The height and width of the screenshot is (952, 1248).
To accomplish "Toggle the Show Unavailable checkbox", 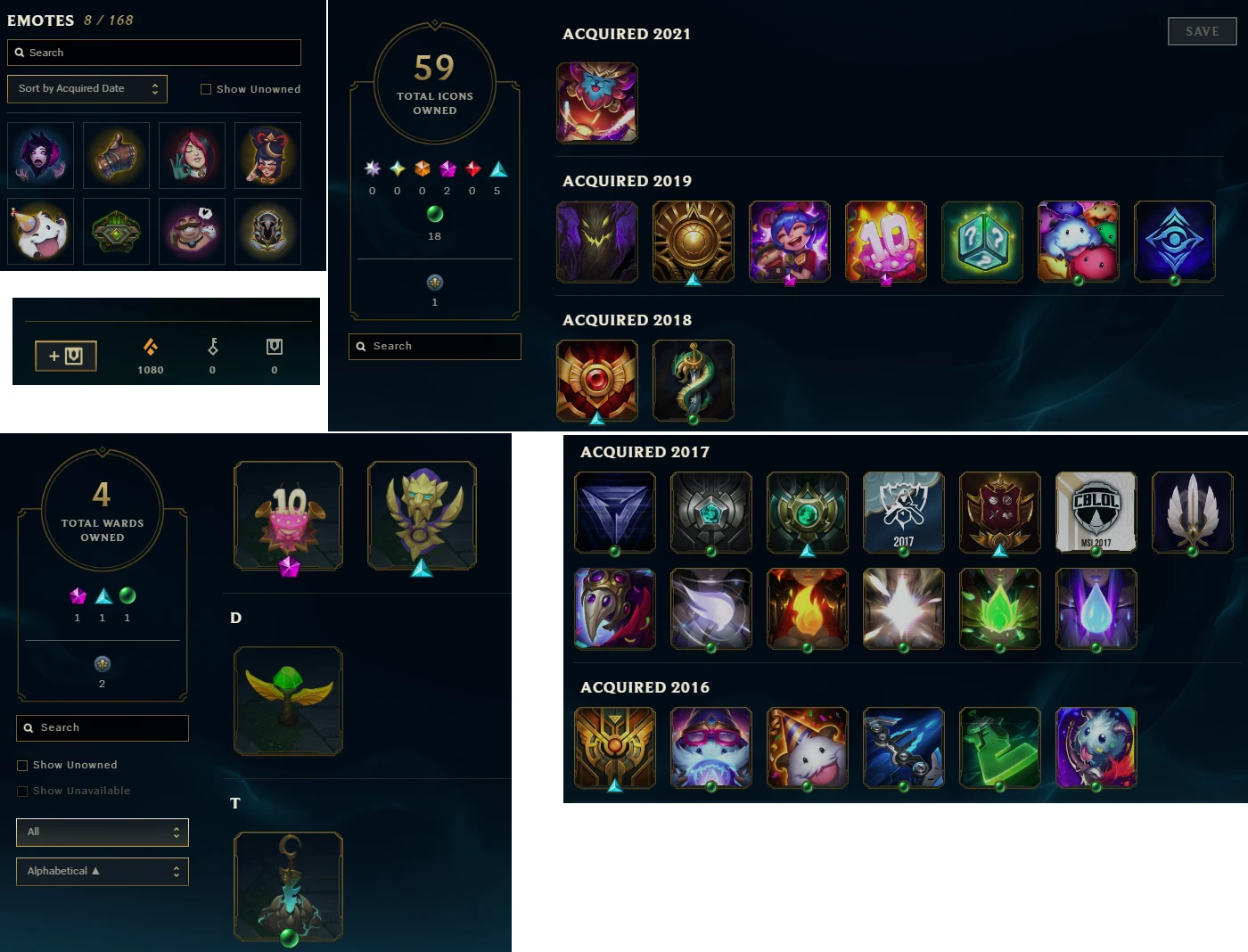I will coord(22,791).
